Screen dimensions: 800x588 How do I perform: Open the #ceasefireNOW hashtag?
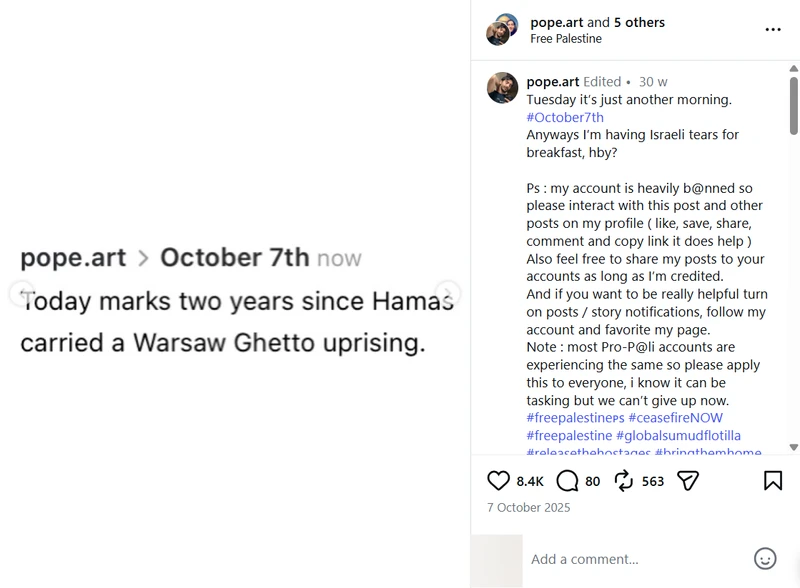click(676, 418)
